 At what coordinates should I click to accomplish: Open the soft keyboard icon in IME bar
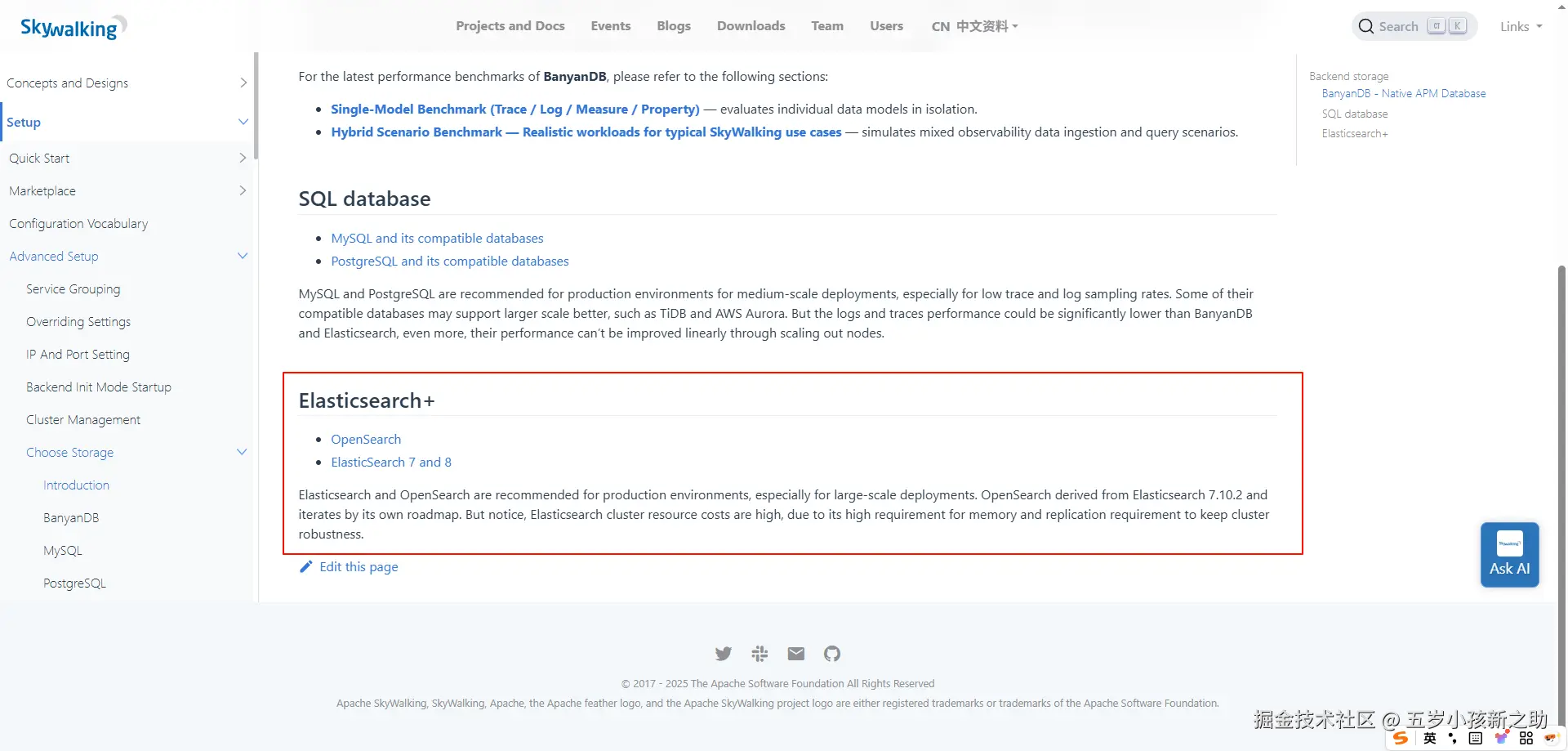[x=1475, y=738]
